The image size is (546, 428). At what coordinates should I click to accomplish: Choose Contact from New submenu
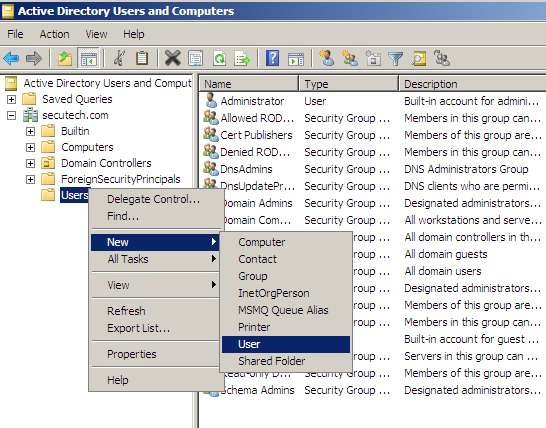286,259
